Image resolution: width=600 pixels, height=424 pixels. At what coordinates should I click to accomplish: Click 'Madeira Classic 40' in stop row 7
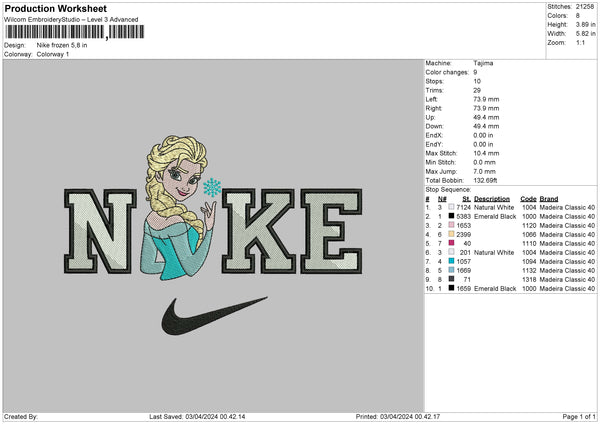pos(567,261)
